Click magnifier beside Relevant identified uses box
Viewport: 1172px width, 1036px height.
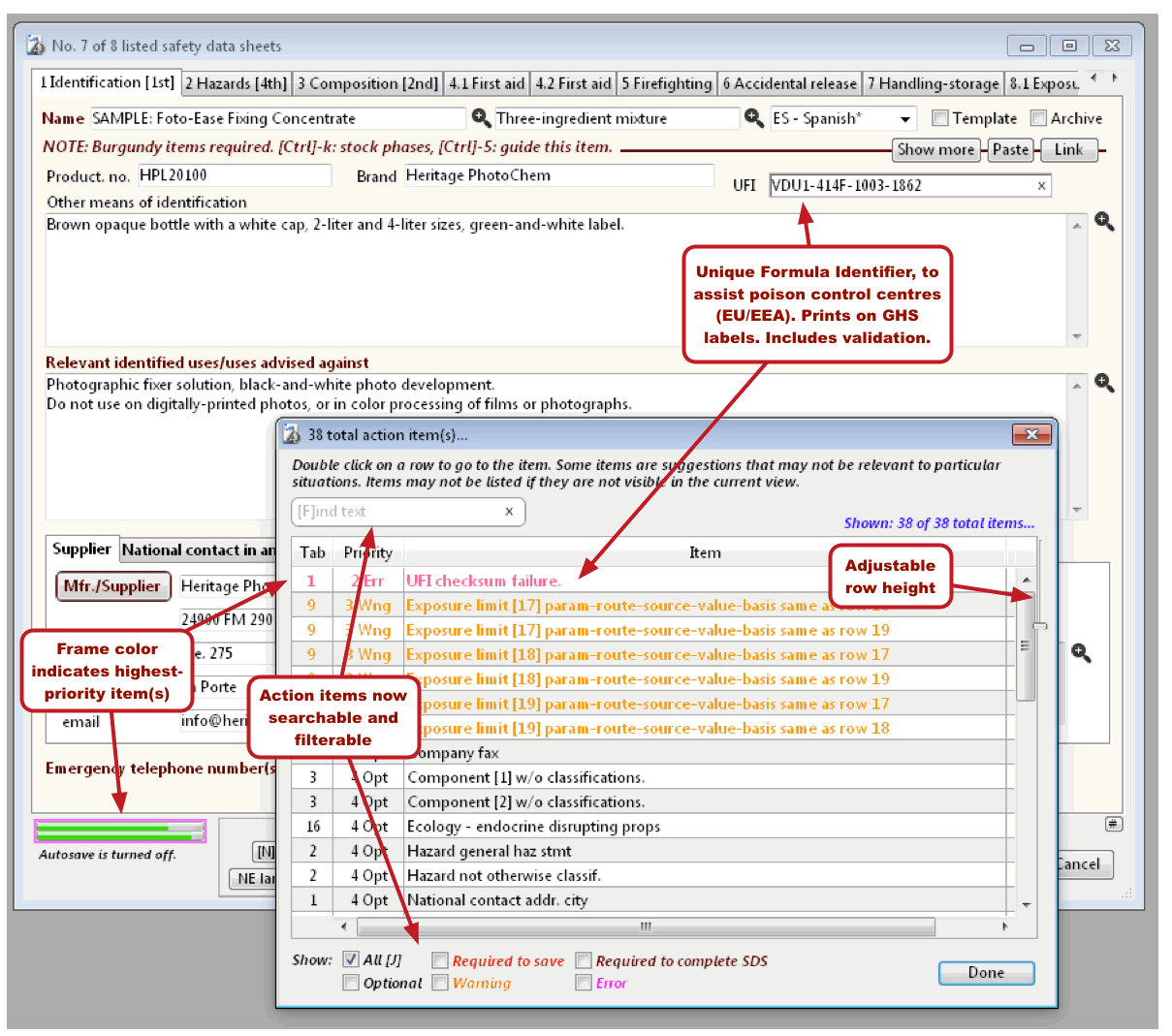pos(1104,382)
